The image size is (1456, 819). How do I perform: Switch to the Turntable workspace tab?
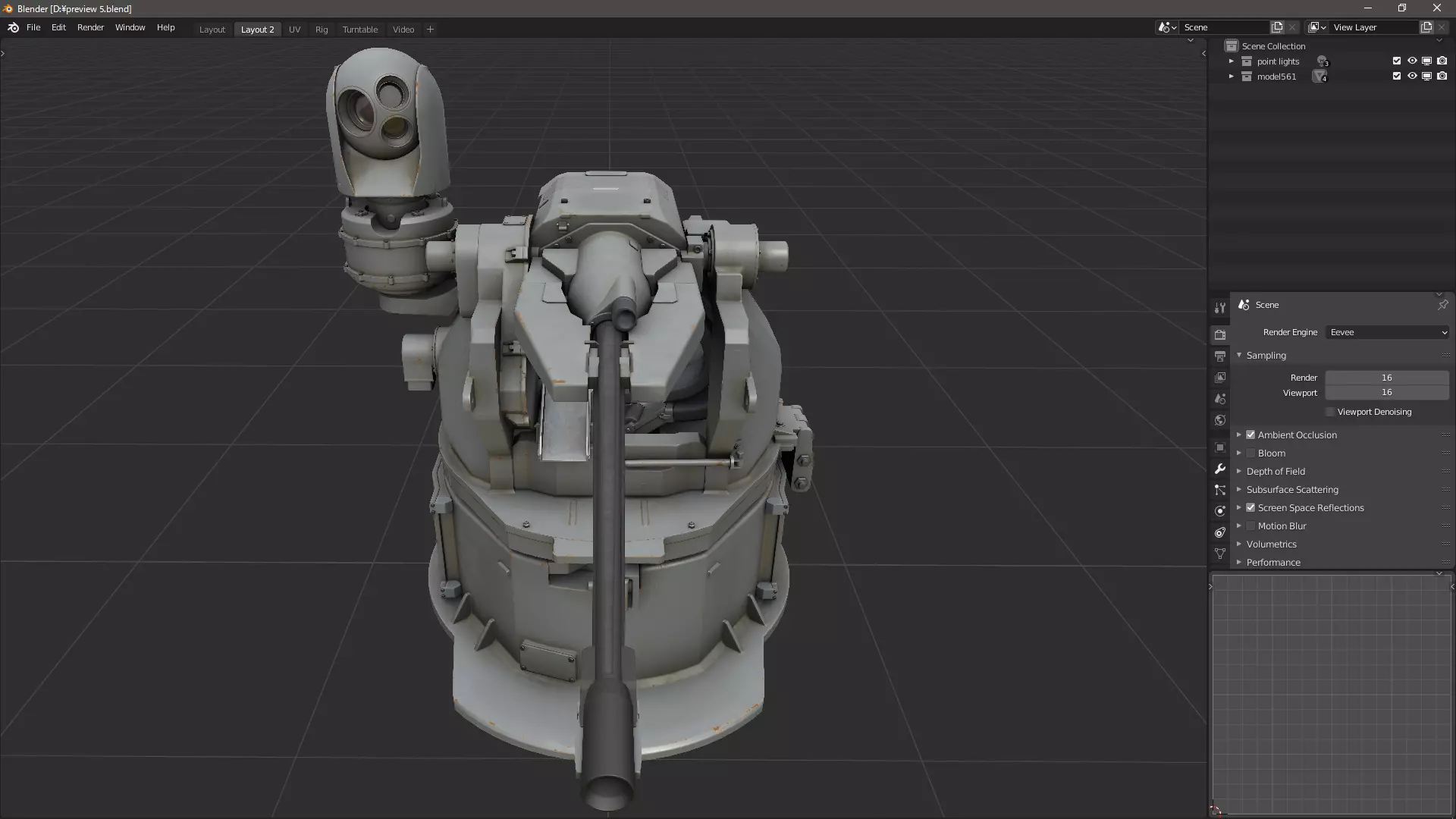coord(359,30)
